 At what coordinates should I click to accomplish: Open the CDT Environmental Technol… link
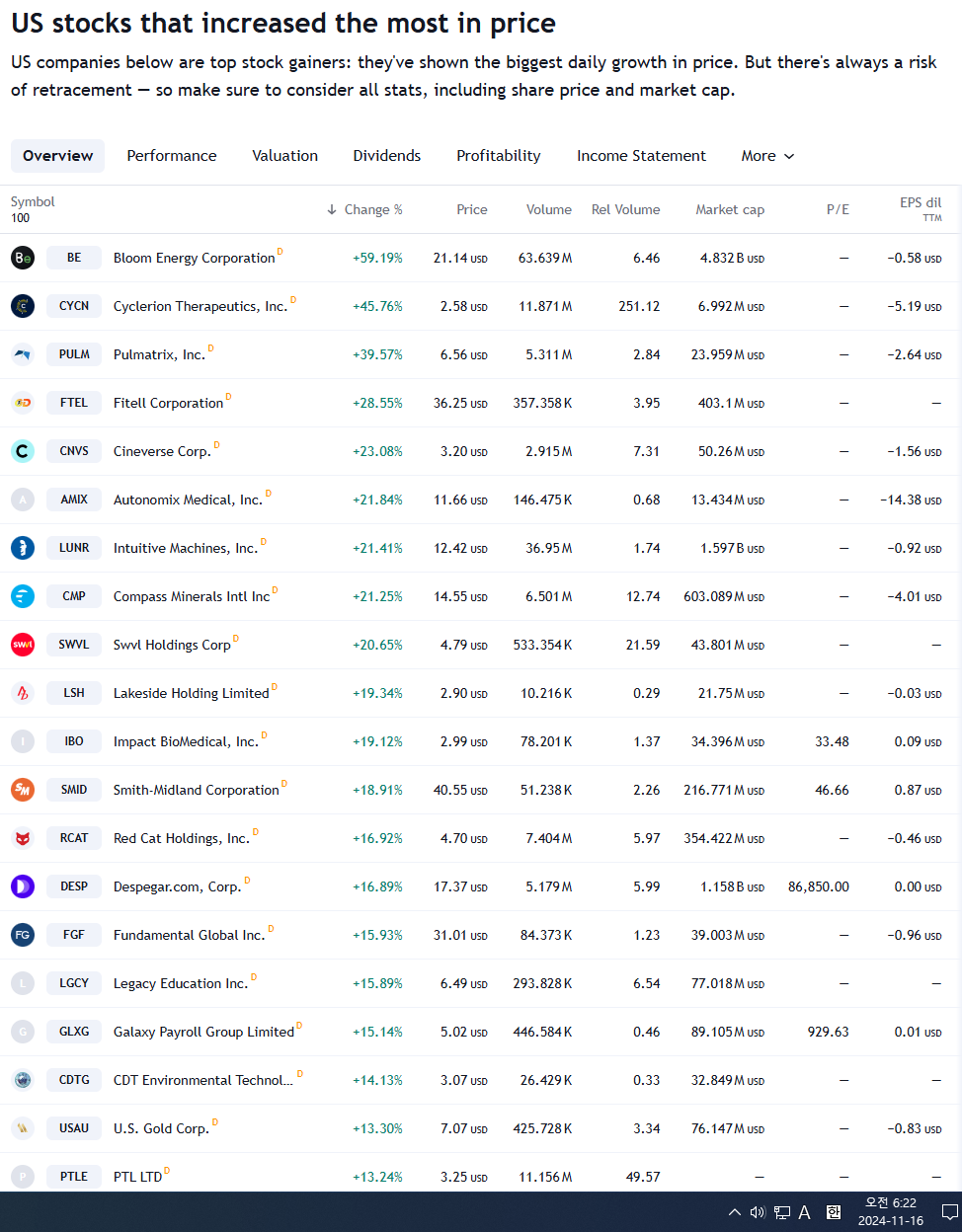click(203, 1080)
